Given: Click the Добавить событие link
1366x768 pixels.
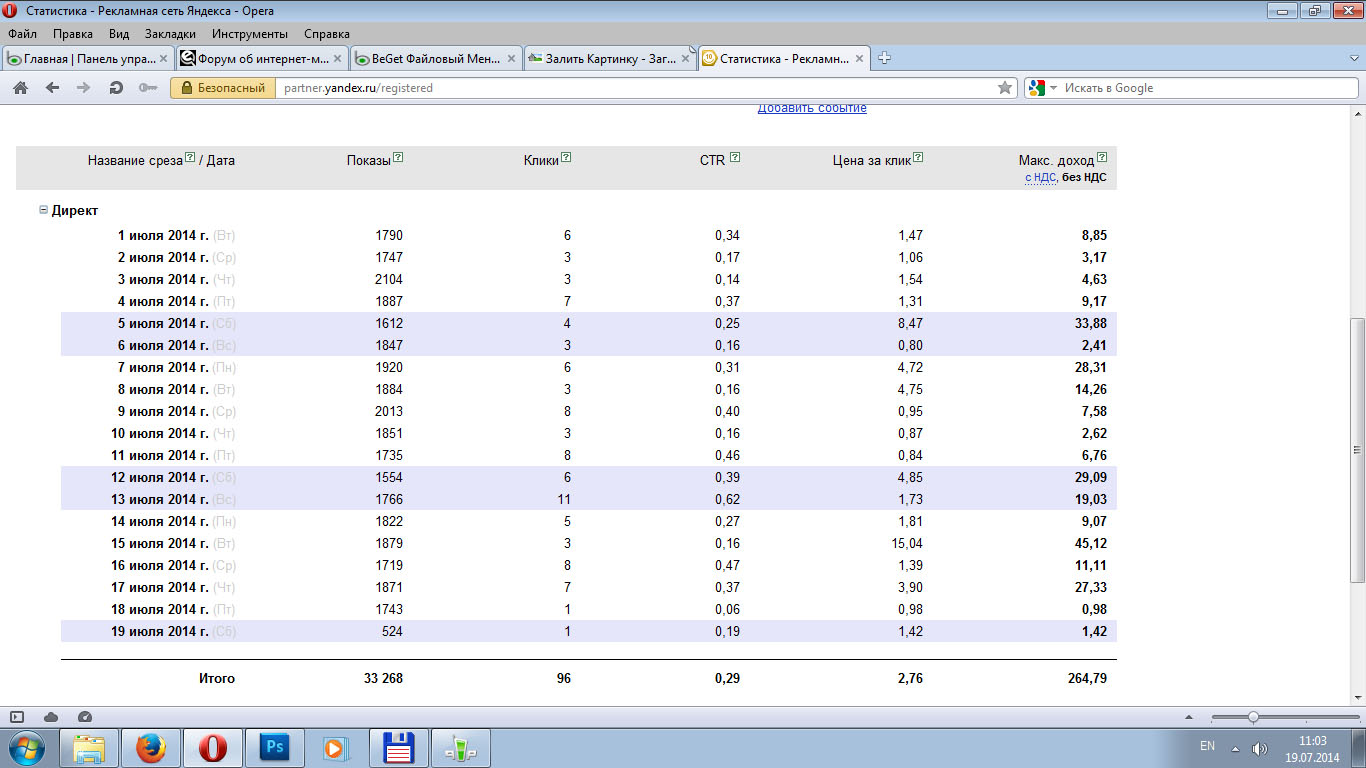Looking at the screenshot, I should pos(812,109).
